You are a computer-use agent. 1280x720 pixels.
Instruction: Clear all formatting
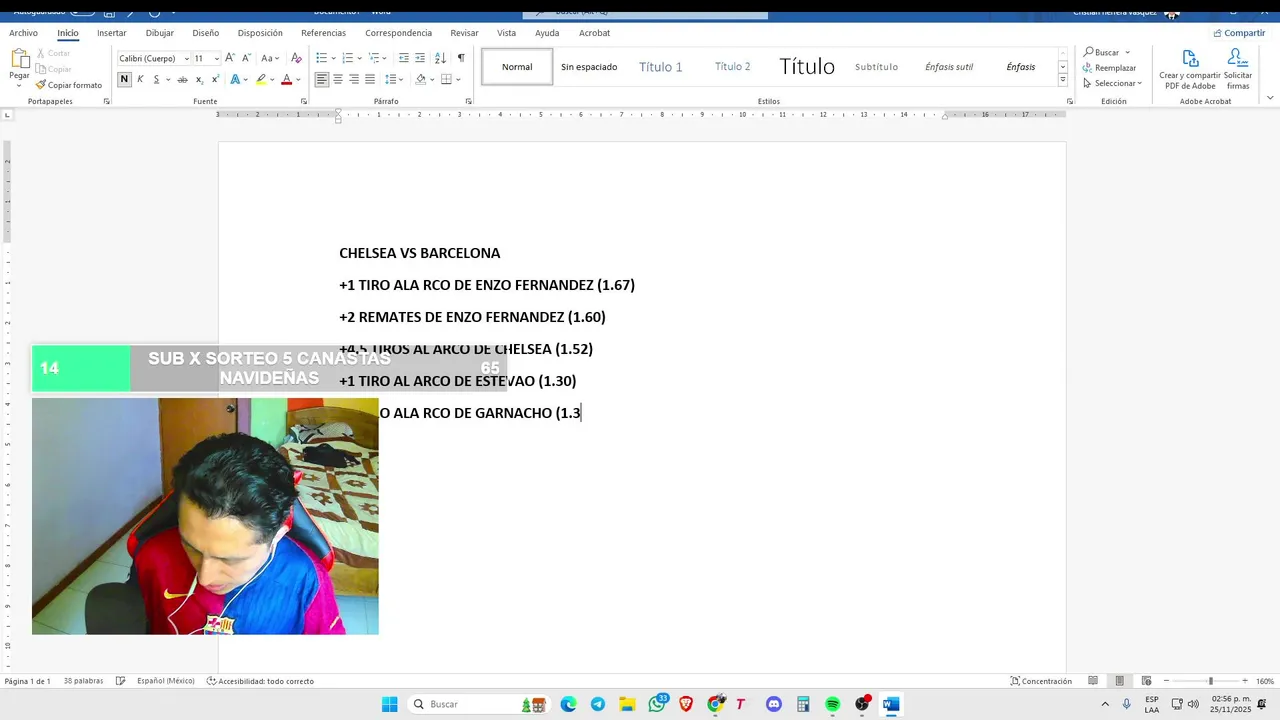(296, 58)
